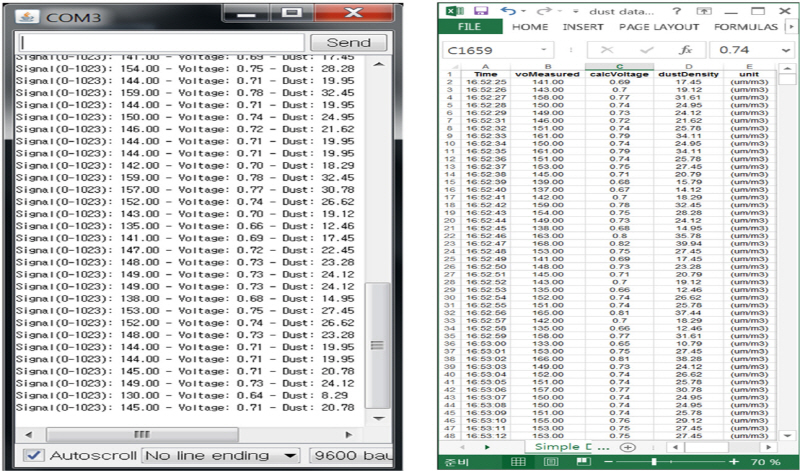Switch to Page Break Preview icon

582,462
